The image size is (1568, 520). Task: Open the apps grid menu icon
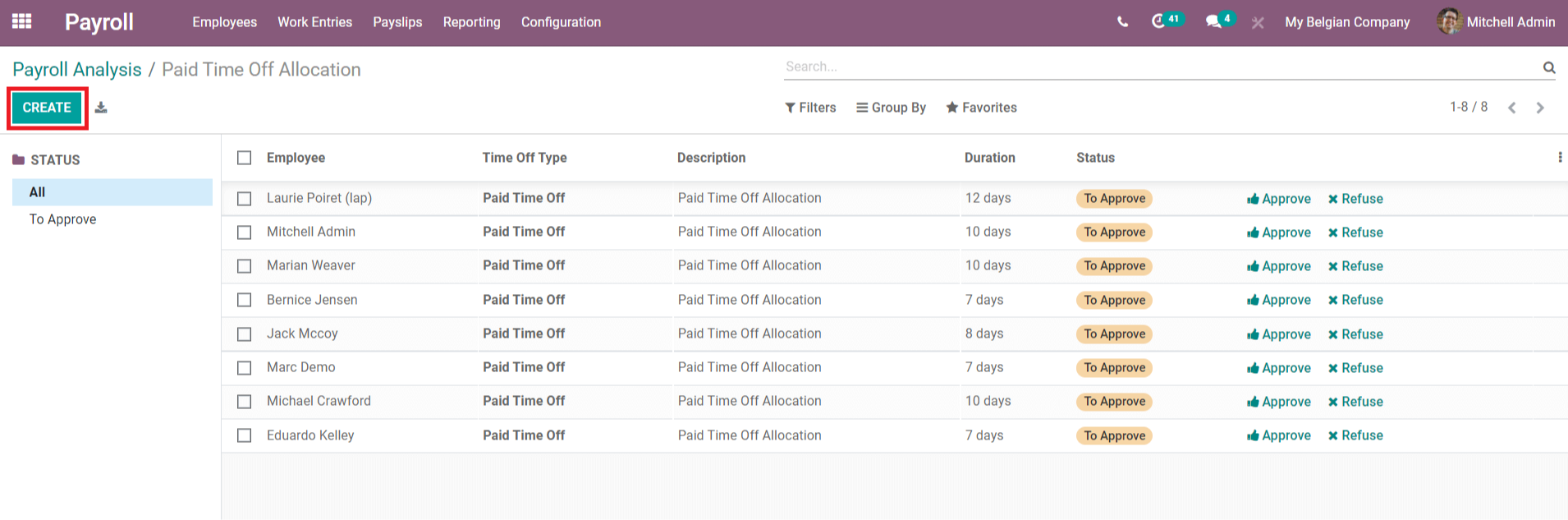[x=22, y=21]
